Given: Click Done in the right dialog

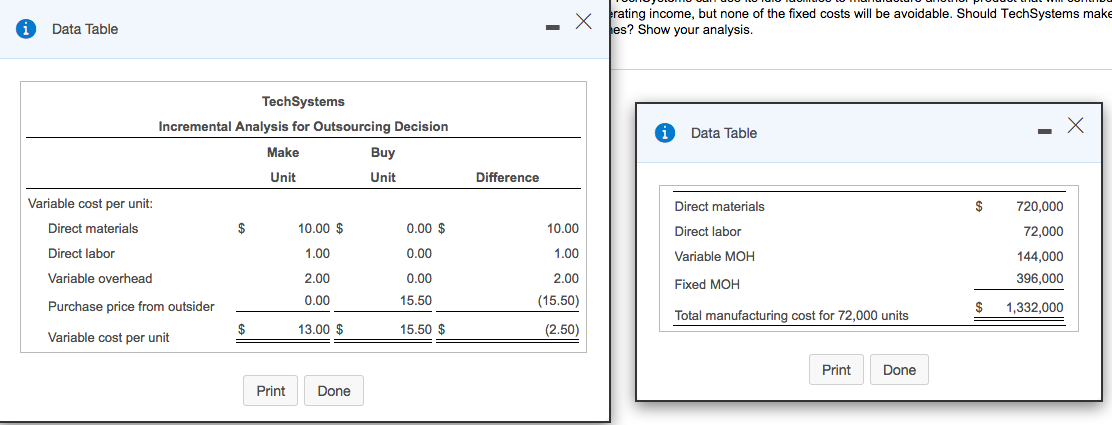Looking at the screenshot, I should pyautogui.click(x=899, y=370).
